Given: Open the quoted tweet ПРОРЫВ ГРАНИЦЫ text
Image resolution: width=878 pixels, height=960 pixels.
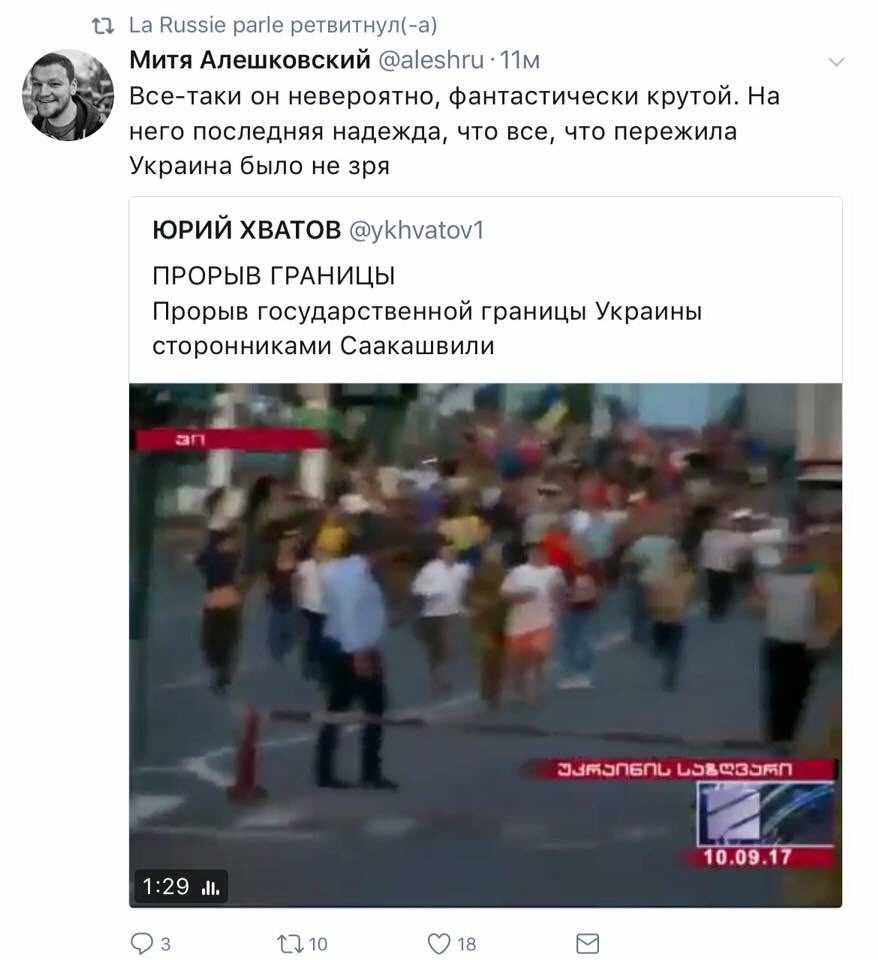Looking at the screenshot, I should tap(274, 276).
